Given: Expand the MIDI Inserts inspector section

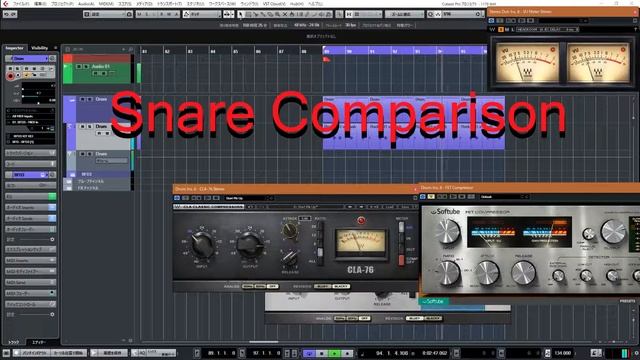Looking at the screenshot, I should pyautogui.click(x=30, y=260).
